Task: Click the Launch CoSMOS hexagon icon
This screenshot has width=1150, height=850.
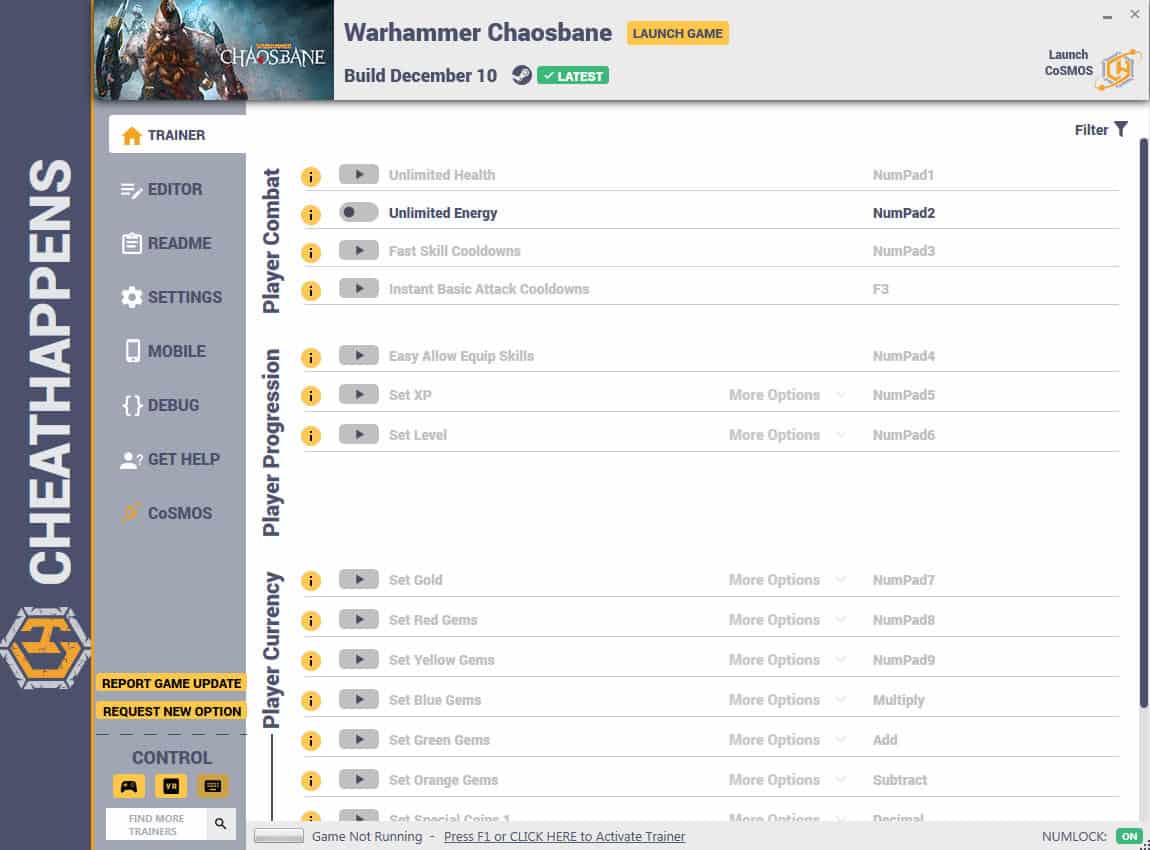Action: (1119, 69)
